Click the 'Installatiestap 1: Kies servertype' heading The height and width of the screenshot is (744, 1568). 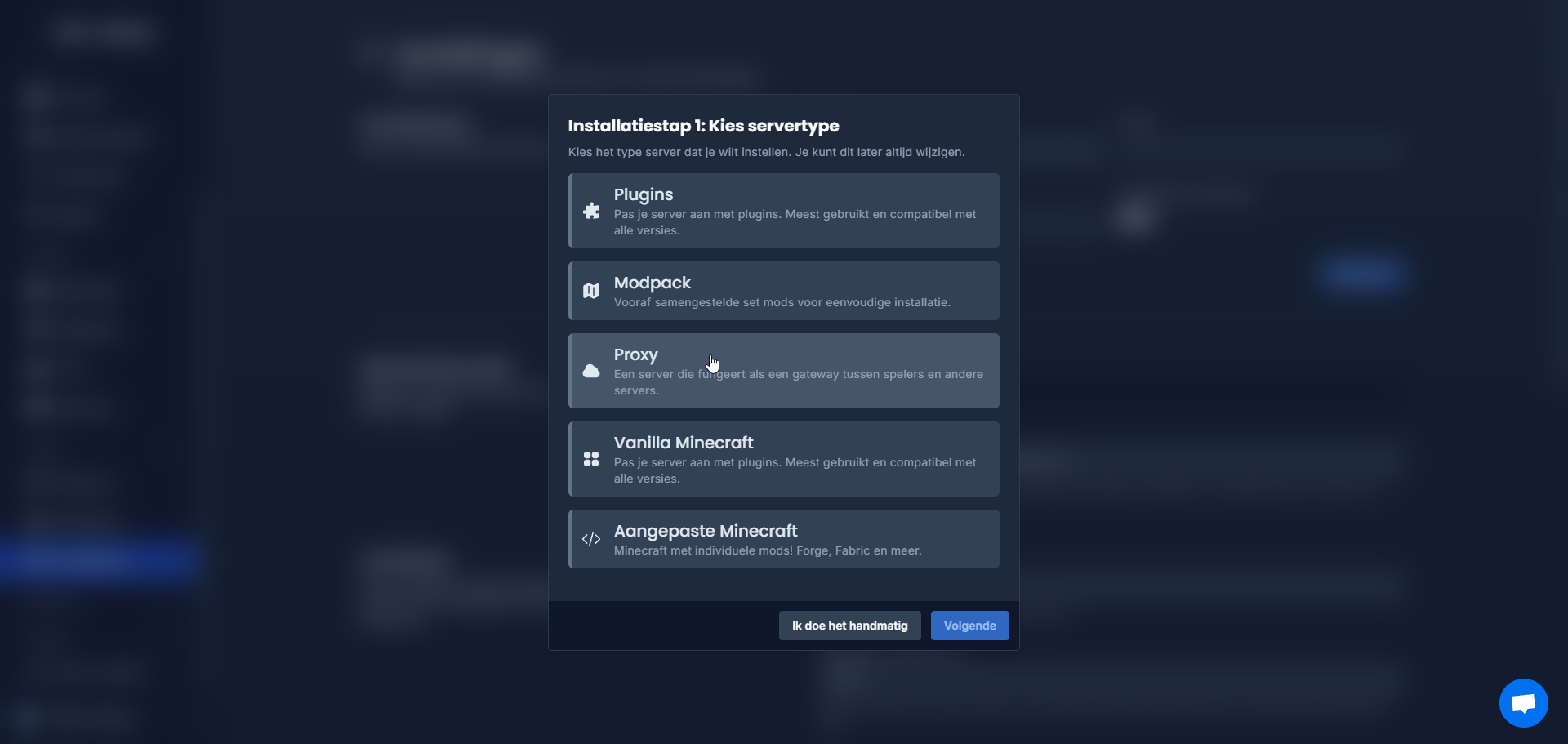(x=704, y=126)
